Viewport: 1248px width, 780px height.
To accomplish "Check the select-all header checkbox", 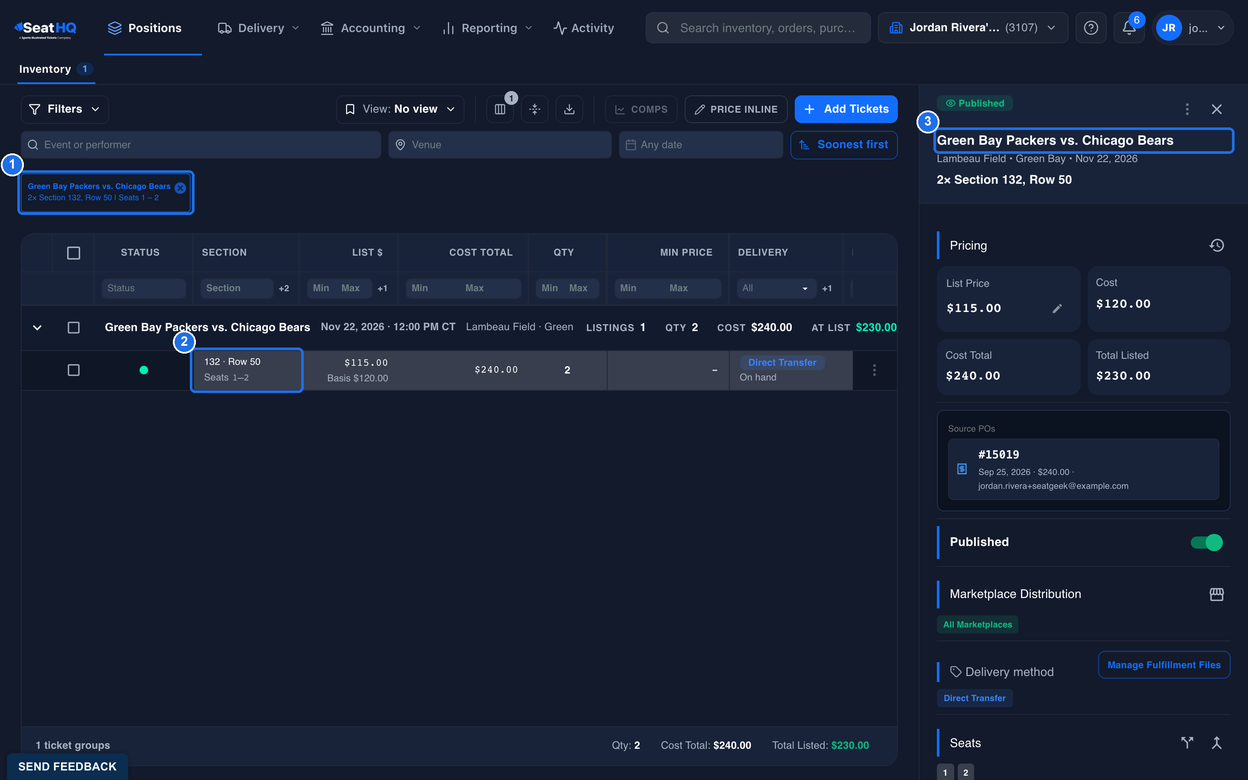I will coord(73,253).
